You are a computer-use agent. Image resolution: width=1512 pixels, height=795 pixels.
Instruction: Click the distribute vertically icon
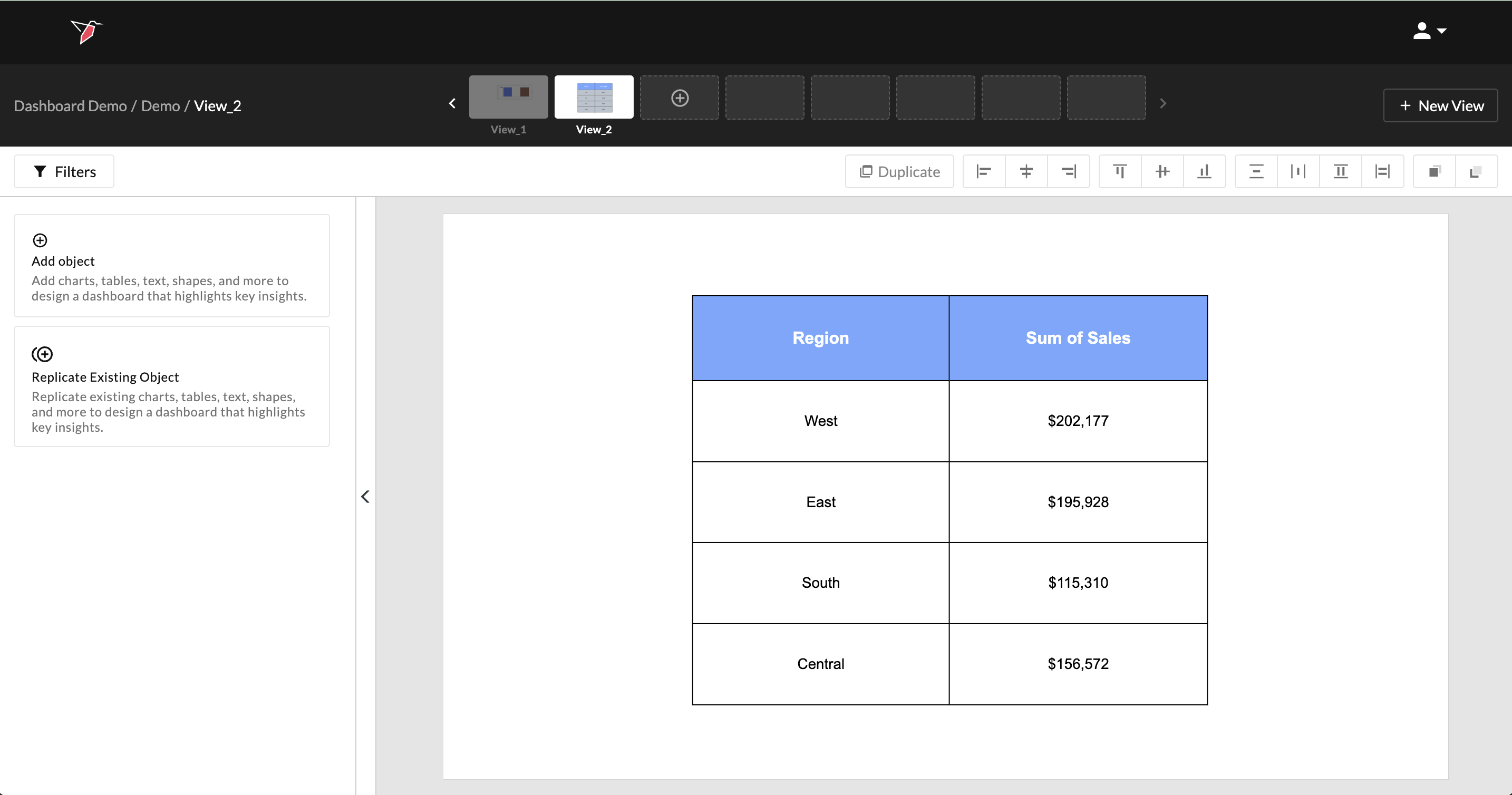tap(1256, 171)
